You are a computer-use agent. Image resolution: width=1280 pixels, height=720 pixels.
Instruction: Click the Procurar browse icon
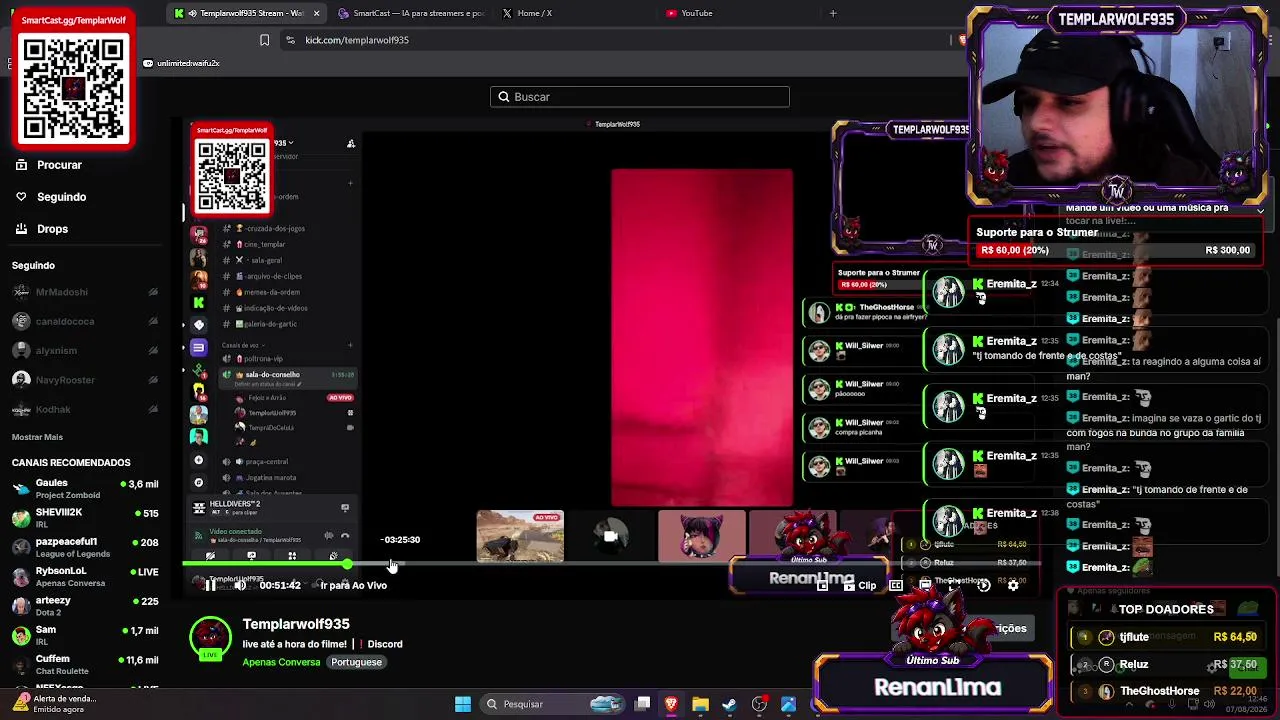click(21, 165)
